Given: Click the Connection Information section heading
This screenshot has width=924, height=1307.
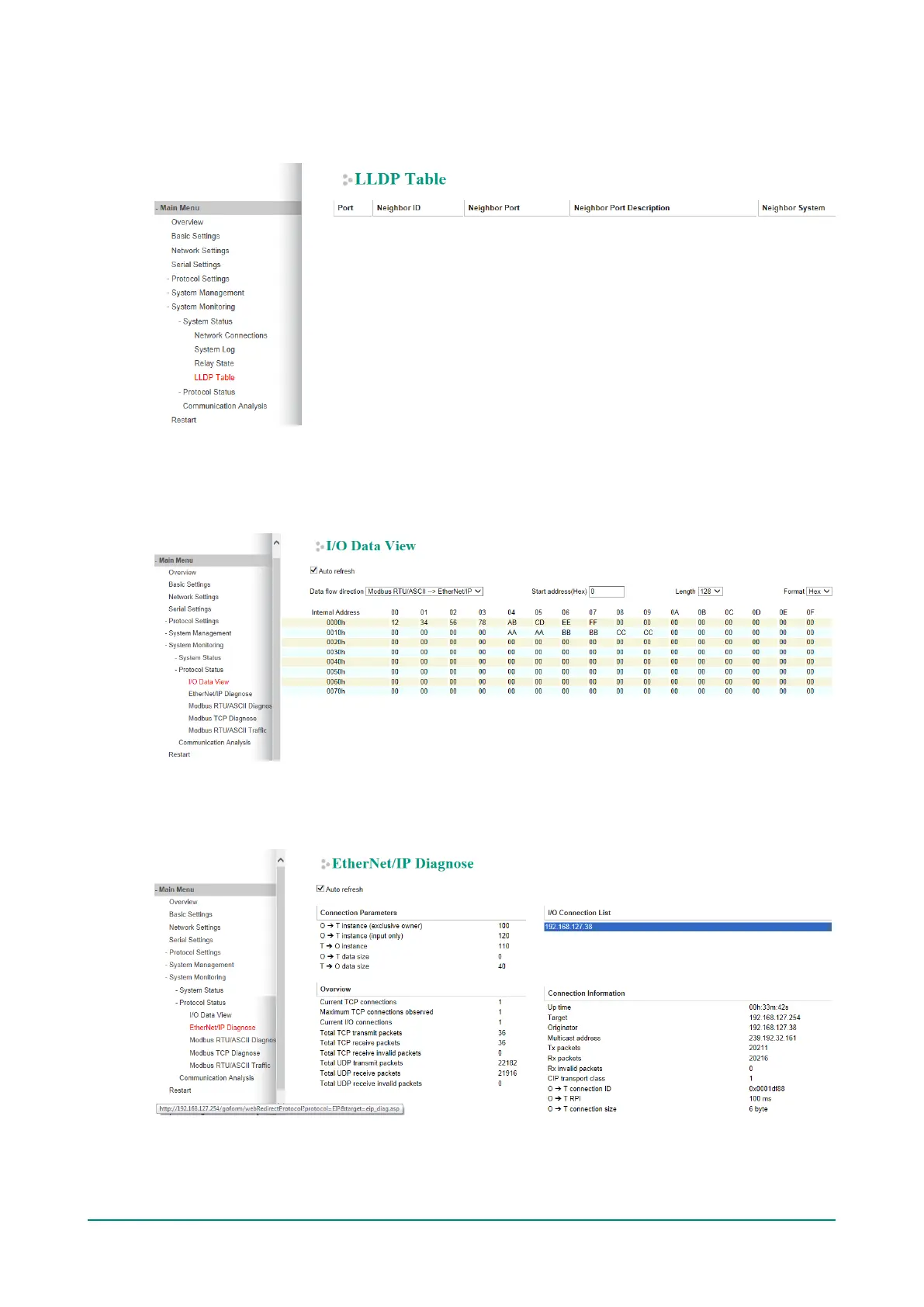Looking at the screenshot, I should [x=587, y=993].
